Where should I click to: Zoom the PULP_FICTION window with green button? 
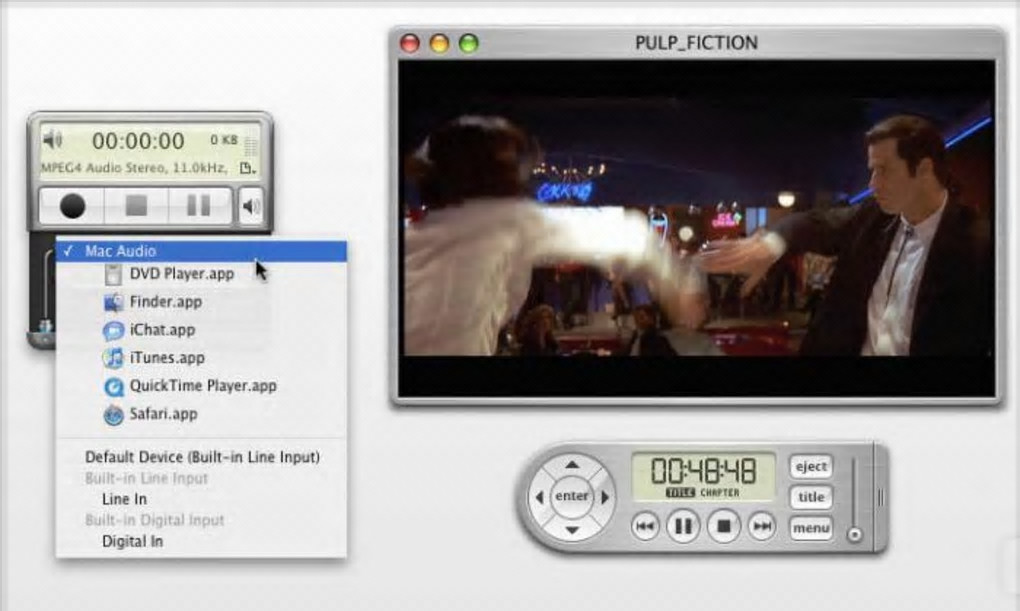(468, 43)
